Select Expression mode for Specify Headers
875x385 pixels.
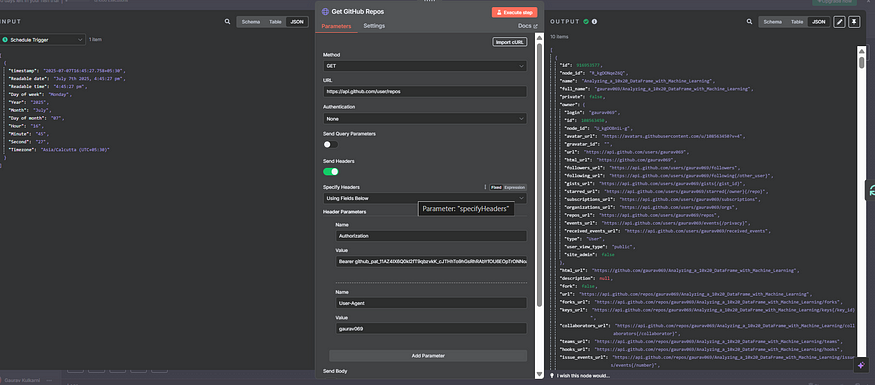[515, 187]
